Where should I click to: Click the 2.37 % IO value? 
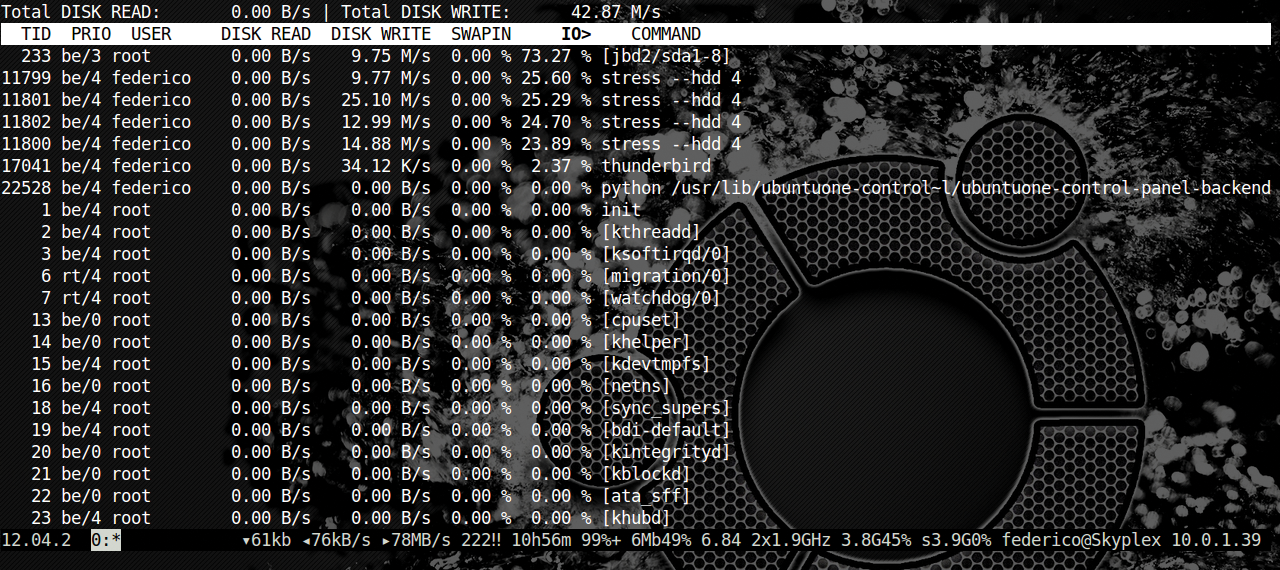[561, 166]
